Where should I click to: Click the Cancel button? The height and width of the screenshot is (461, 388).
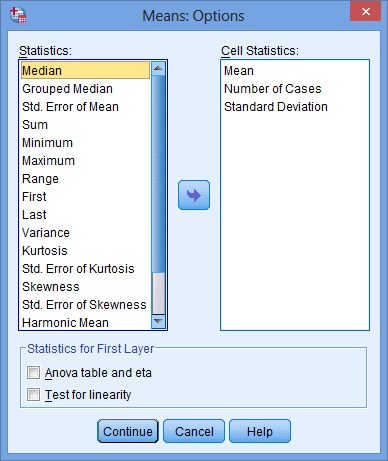(x=194, y=431)
